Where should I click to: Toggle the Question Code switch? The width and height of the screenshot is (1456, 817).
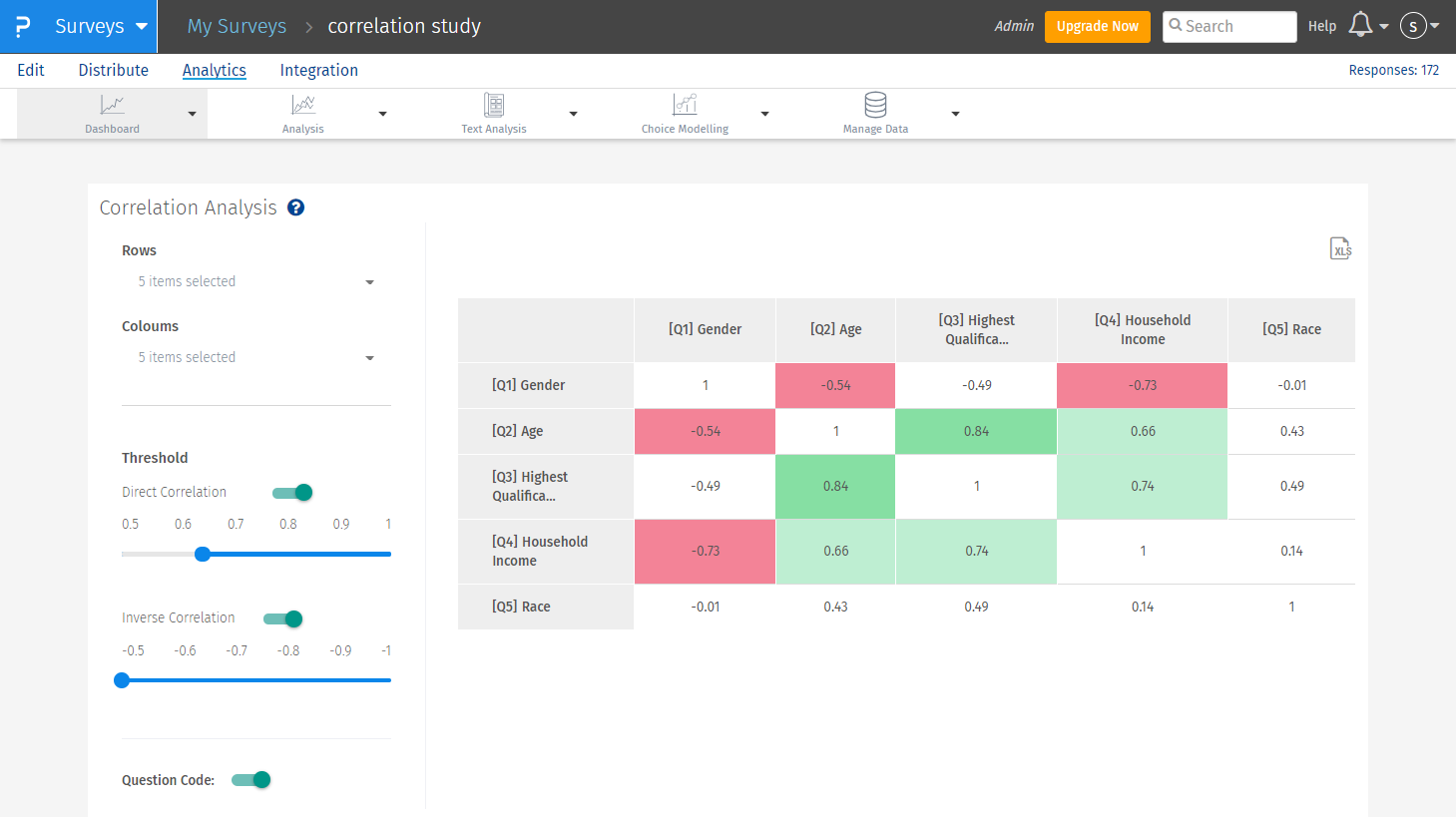251,780
